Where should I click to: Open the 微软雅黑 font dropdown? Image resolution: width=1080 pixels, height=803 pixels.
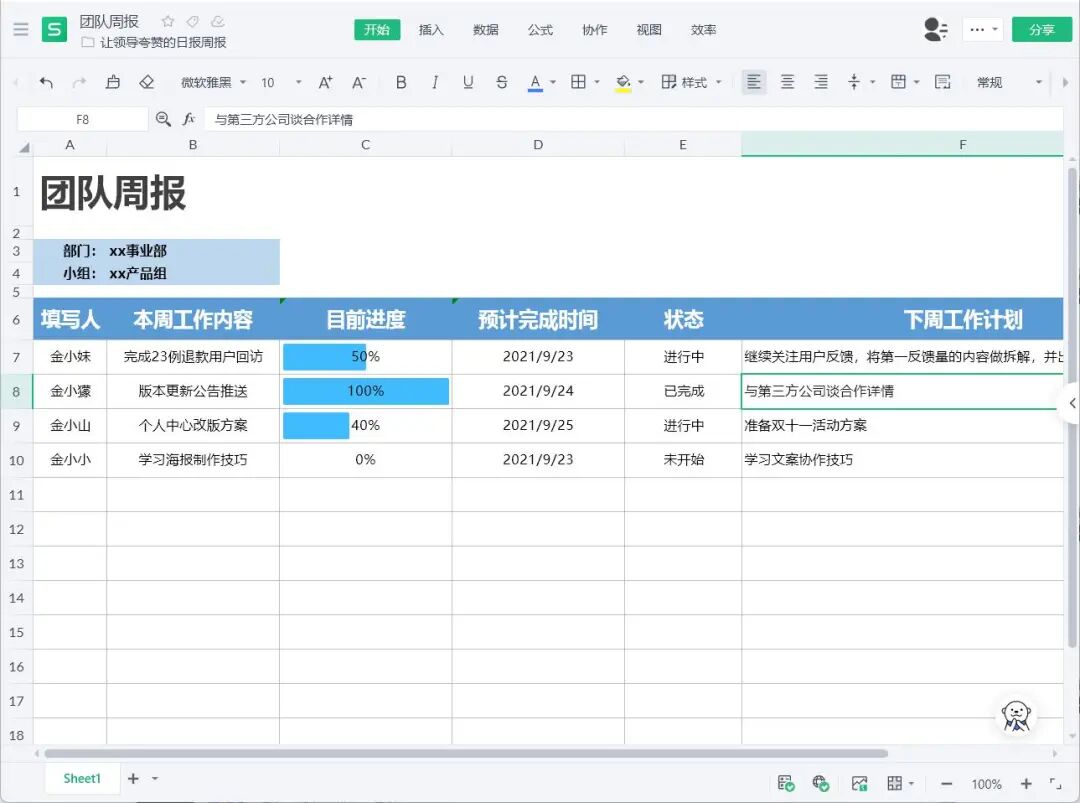pos(213,83)
